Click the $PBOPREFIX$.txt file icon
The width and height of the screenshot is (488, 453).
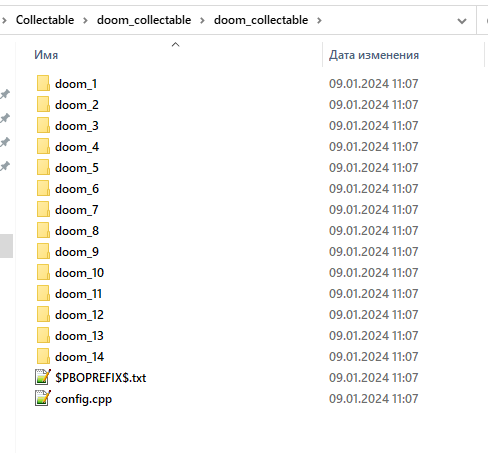[x=43, y=377]
